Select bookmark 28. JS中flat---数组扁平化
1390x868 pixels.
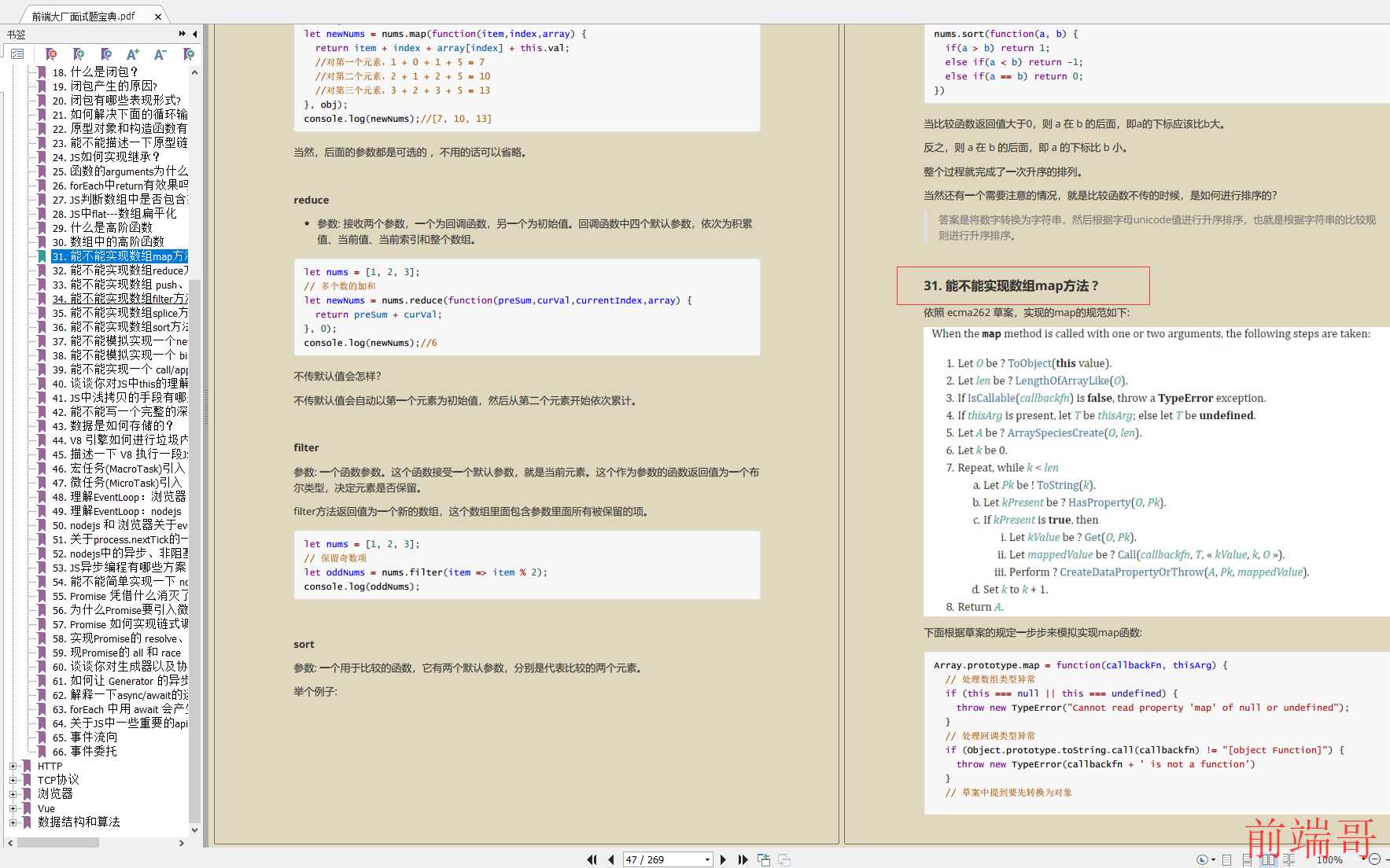[x=115, y=213]
